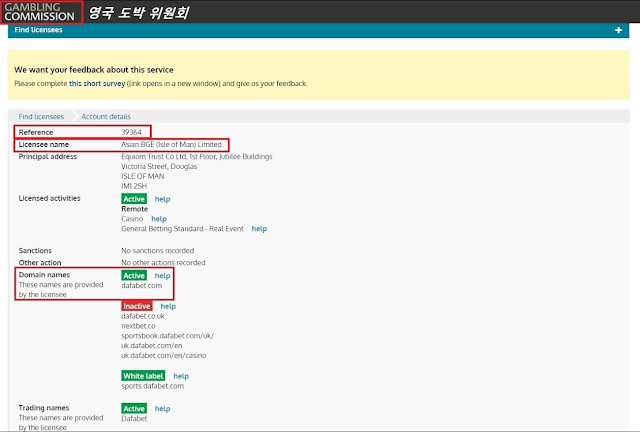This screenshot has height=432, width=640.
Task: Expand the Find licensees panel plus icon
Action: 618,30
